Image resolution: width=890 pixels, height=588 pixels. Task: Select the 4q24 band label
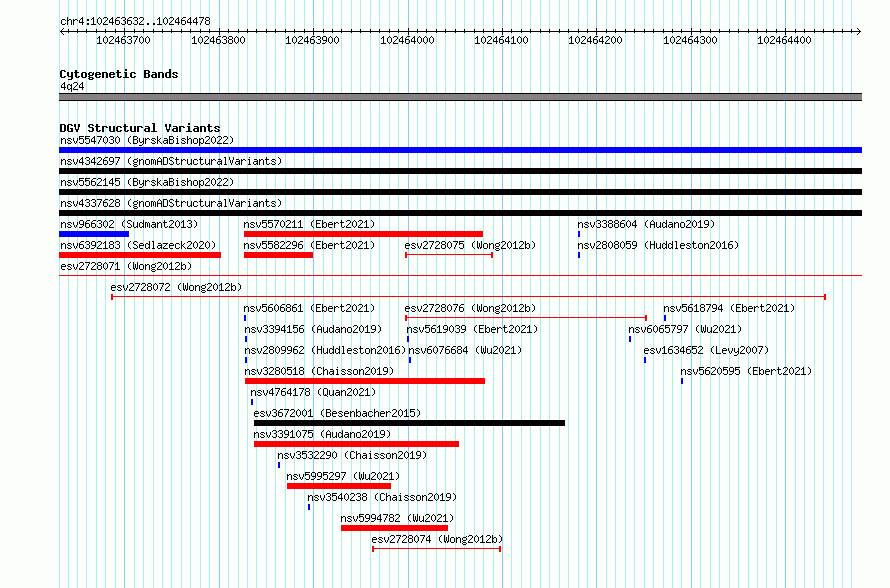pyautogui.click(x=72, y=86)
